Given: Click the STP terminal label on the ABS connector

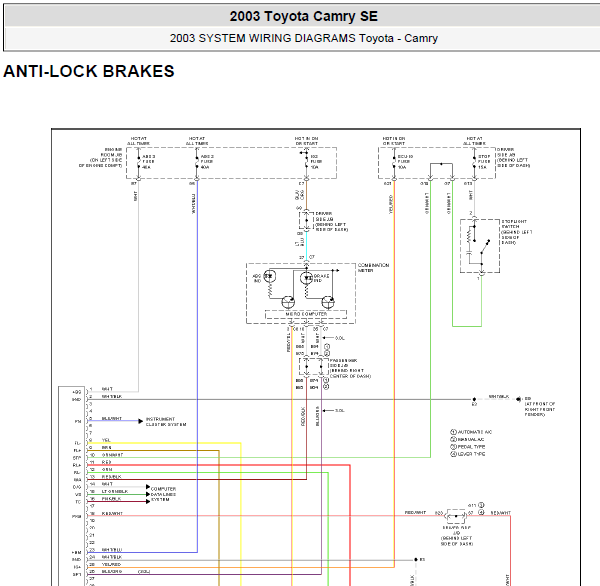Looking at the screenshot, I should click(77, 458).
